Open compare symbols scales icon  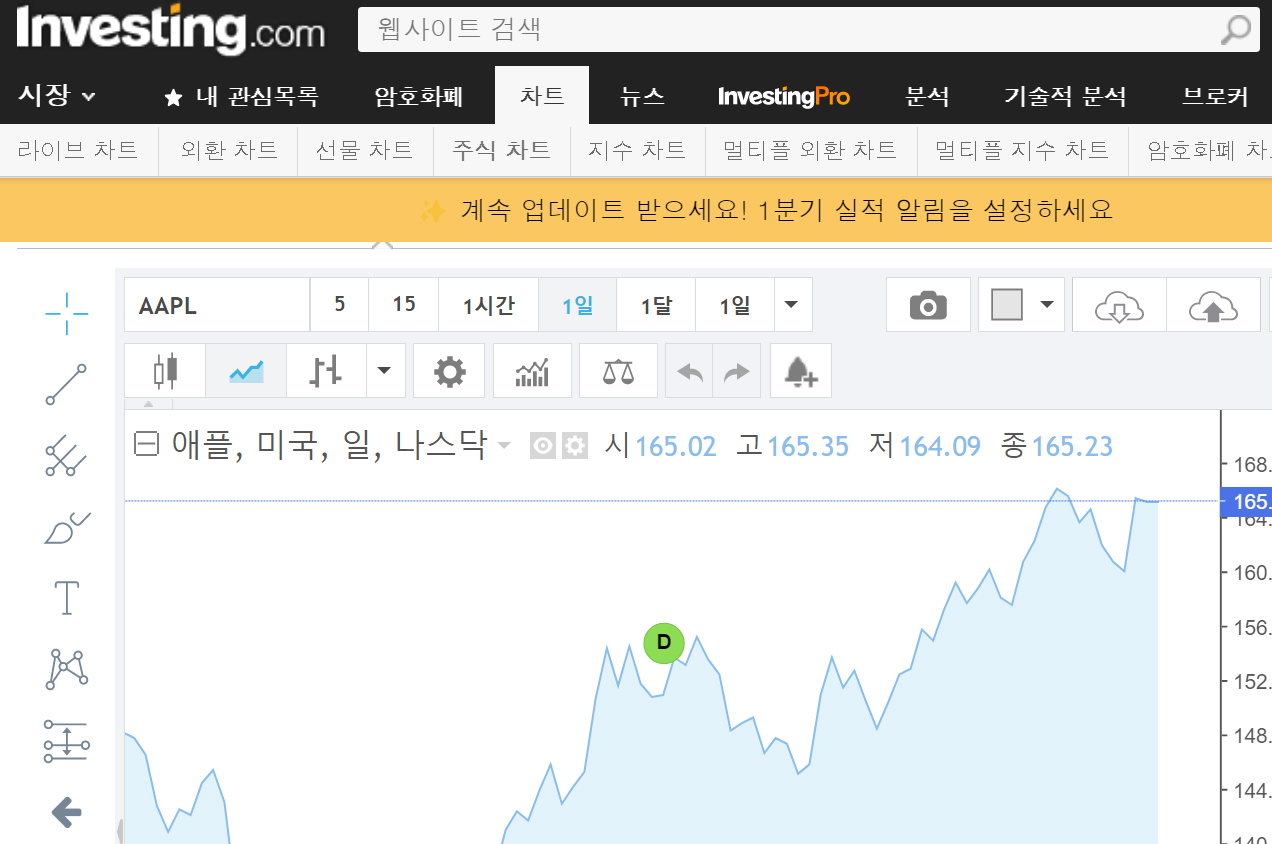pos(618,371)
